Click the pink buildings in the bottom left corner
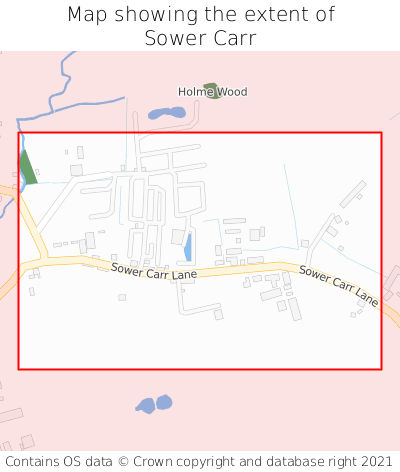400x472 pixels. tap(17, 430)
